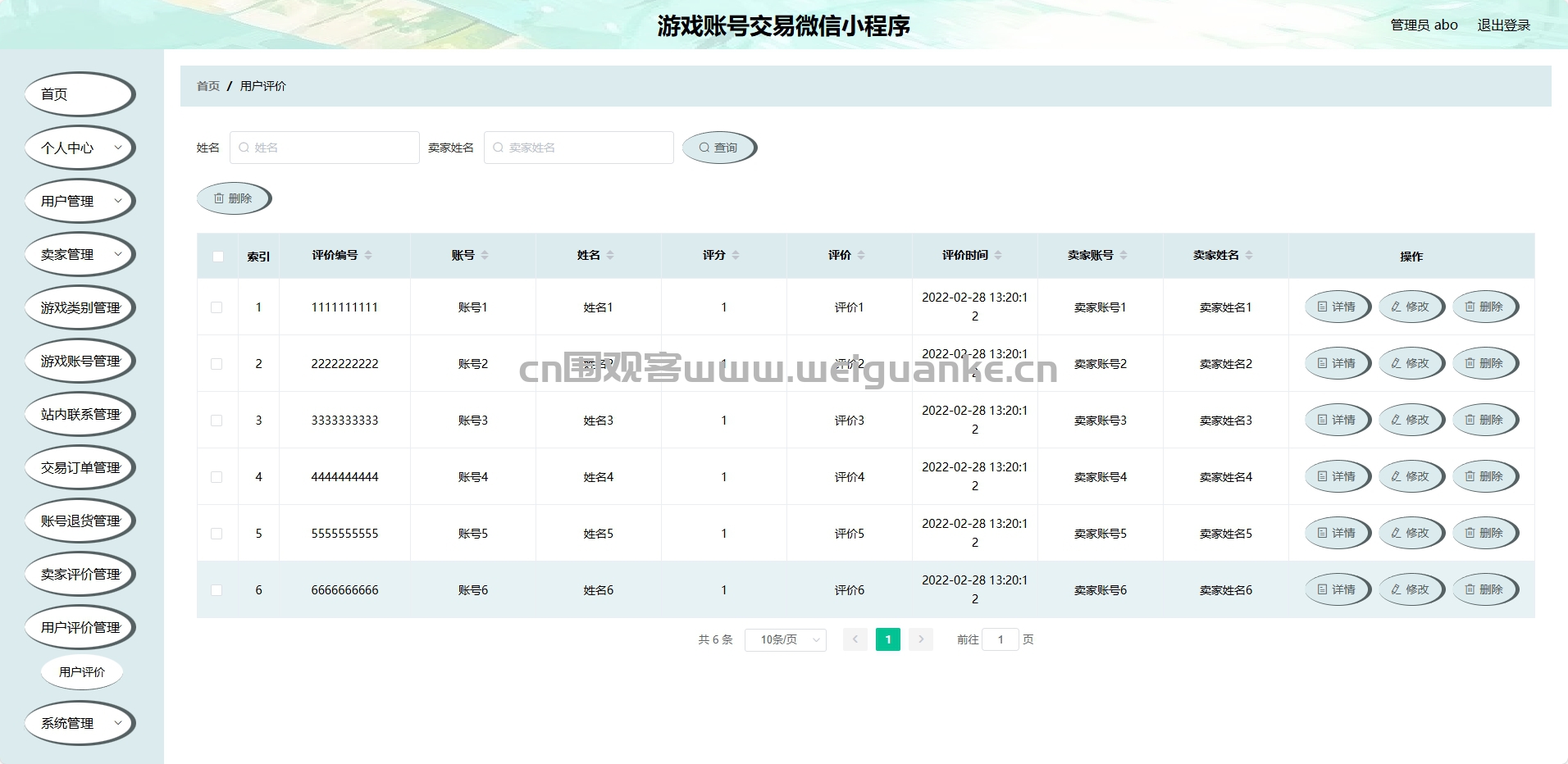Screen dimensions: 1568x764
Task: Click 修改 for row 账号1
Action: [1411, 307]
